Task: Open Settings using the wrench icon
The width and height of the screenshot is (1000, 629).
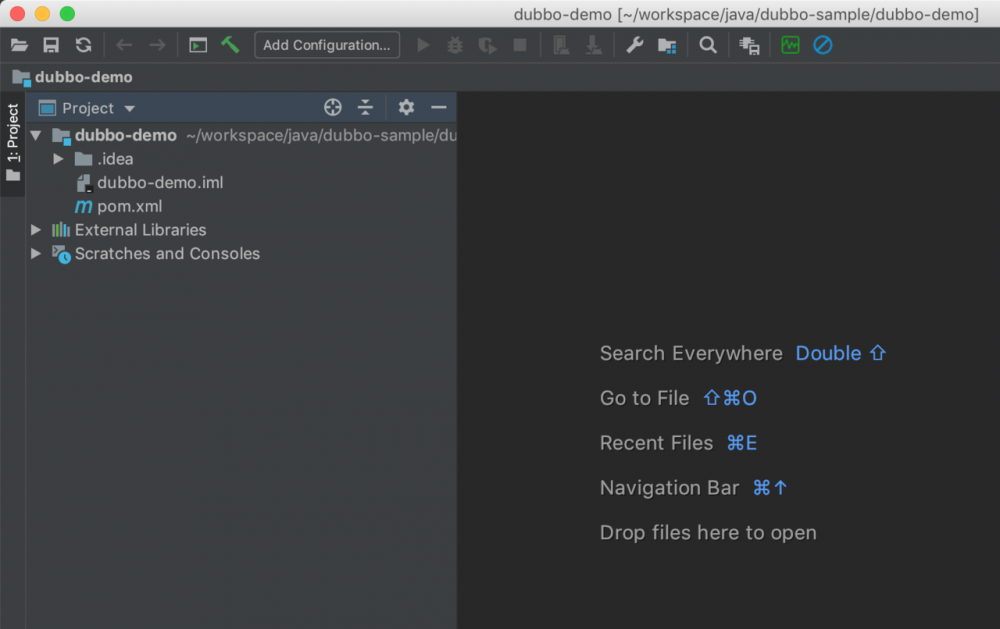Action: pyautogui.click(x=634, y=44)
